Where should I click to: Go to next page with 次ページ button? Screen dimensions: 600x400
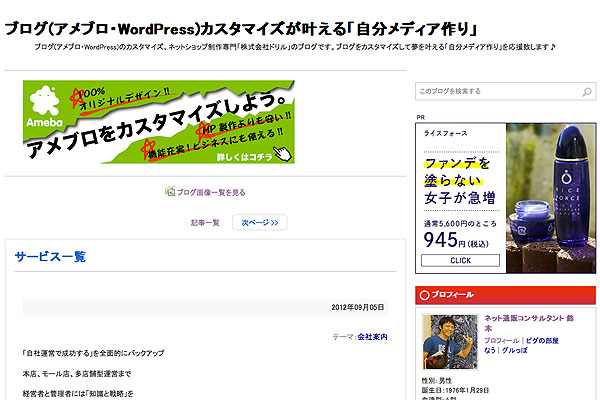(259, 222)
